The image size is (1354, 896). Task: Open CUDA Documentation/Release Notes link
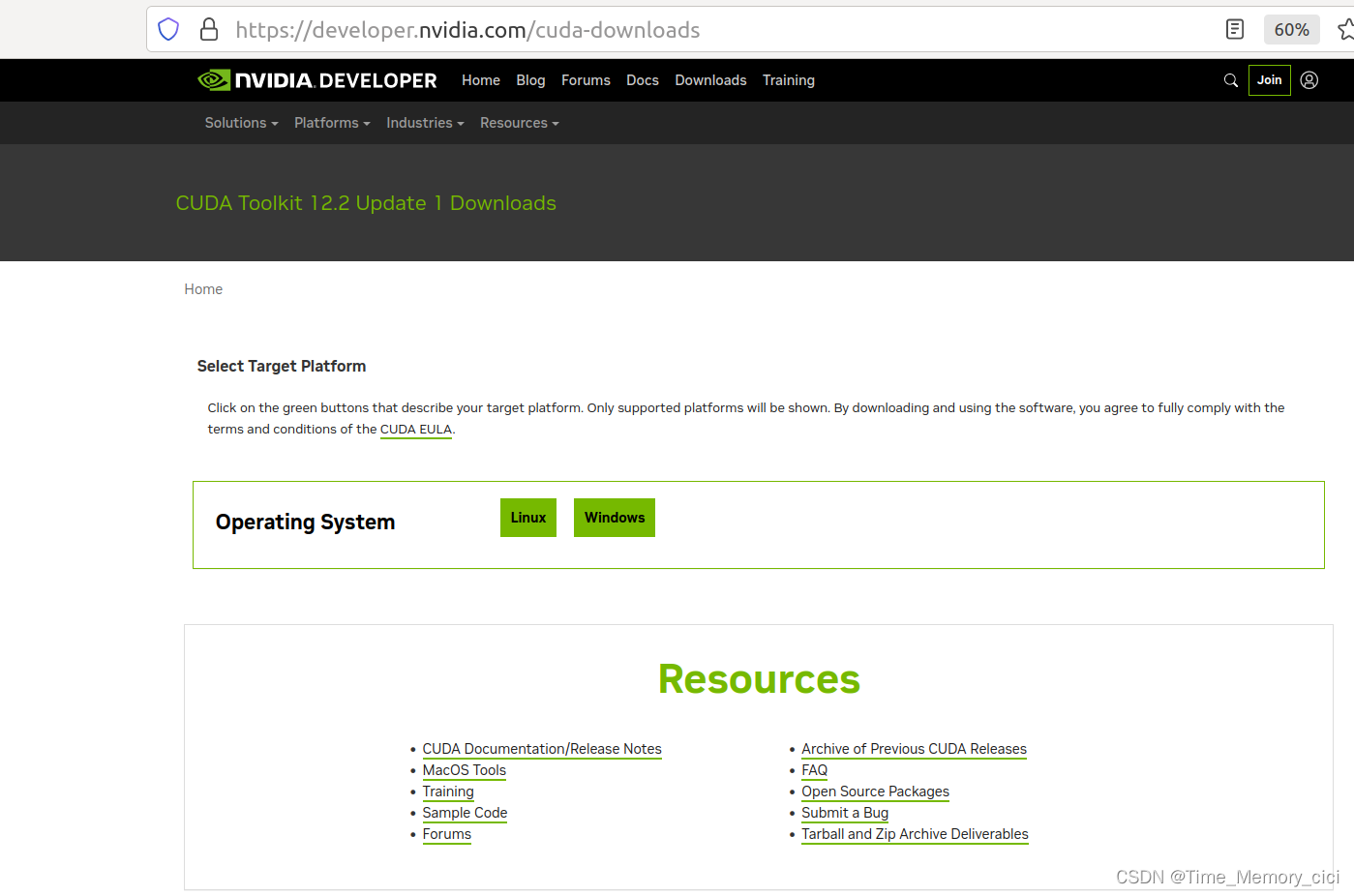[x=542, y=749]
